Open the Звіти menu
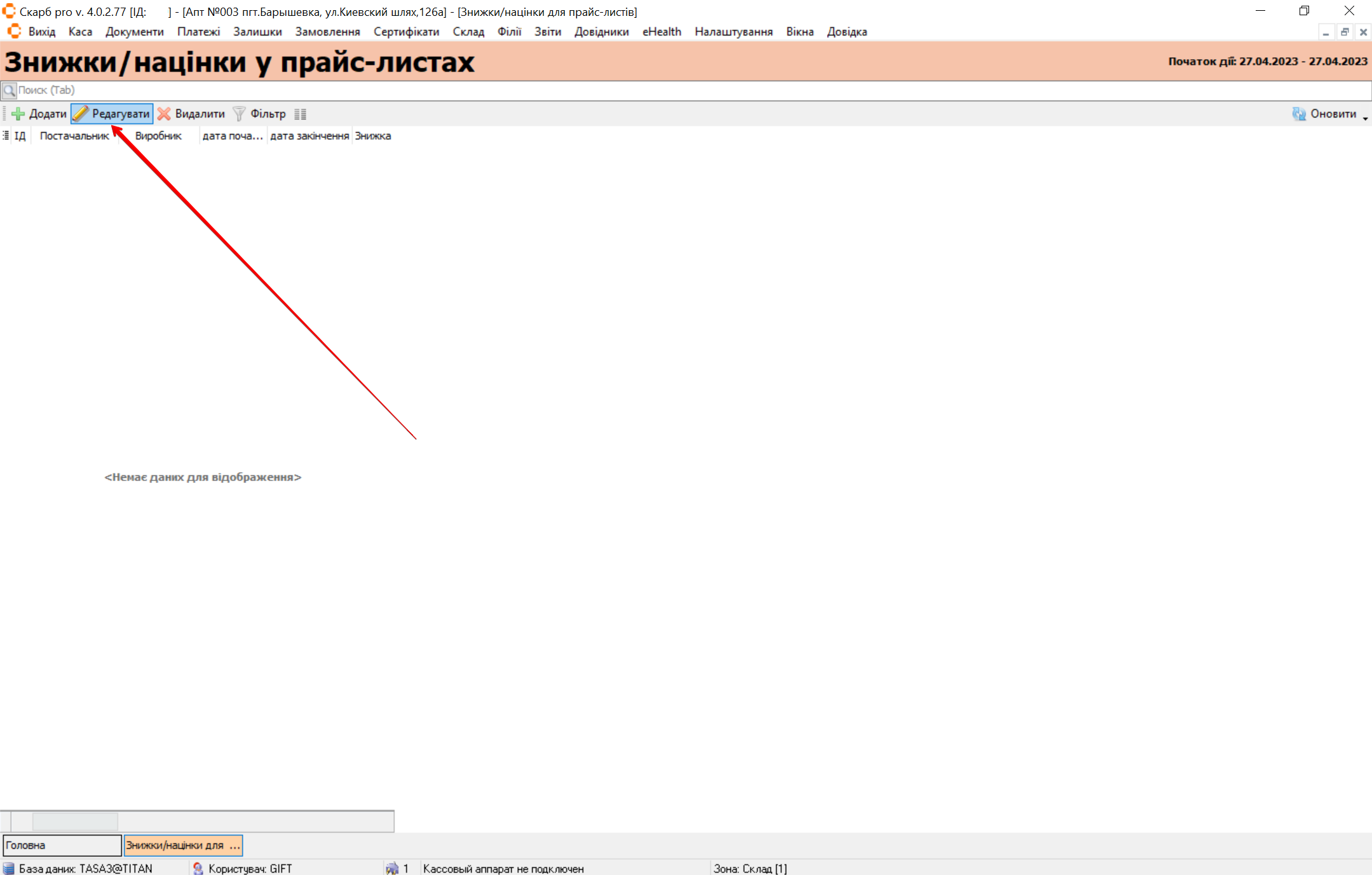This screenshot has height=875, width=1372. (x=547, y=32)
